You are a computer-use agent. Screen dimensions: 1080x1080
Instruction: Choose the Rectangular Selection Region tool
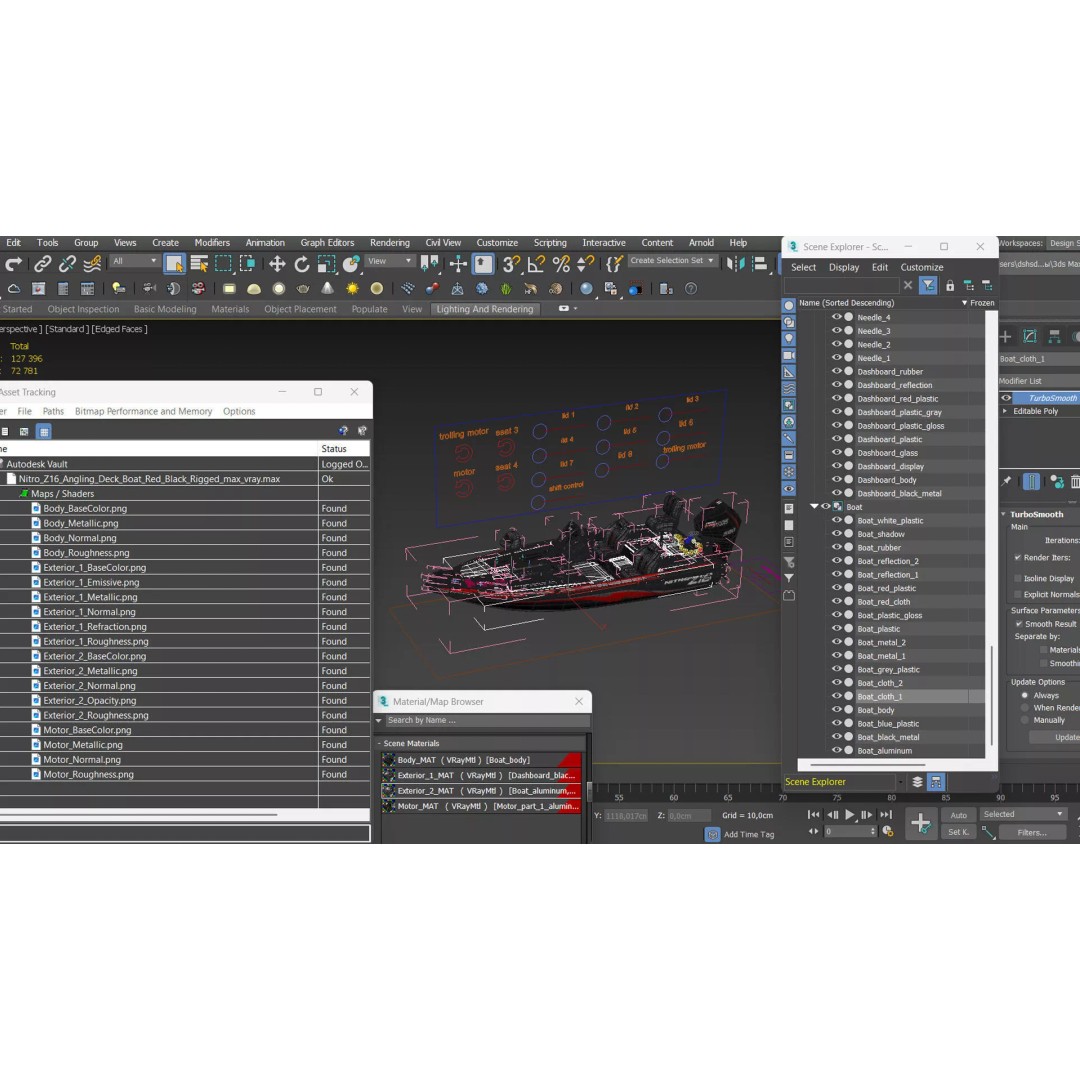pyautogui.click(x=223, y=264)
